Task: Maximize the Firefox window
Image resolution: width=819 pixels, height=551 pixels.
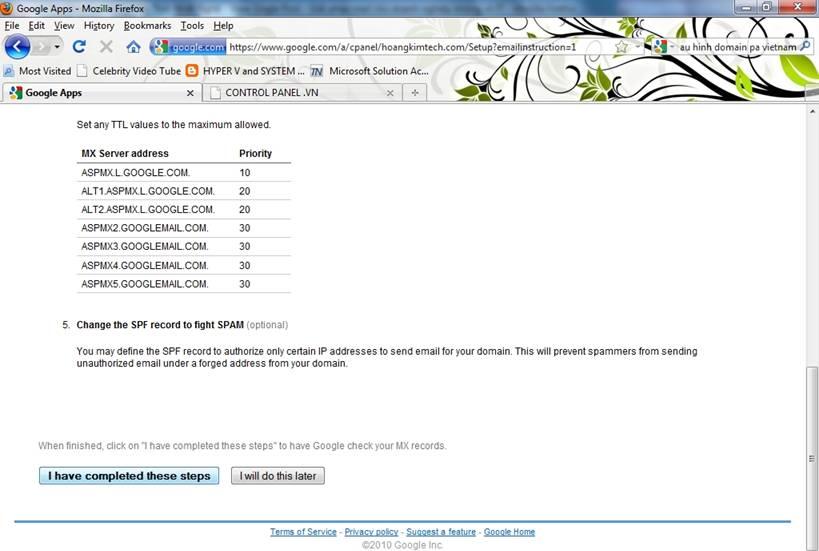Action: 767,7
